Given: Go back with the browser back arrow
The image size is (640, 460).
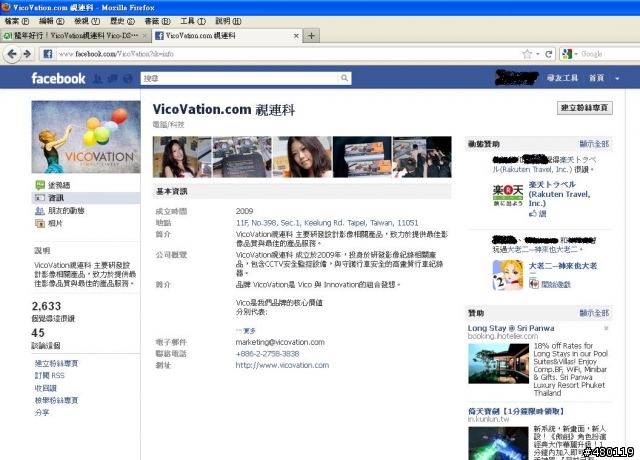Looking at the screenshot, I should tap(12, 54).
